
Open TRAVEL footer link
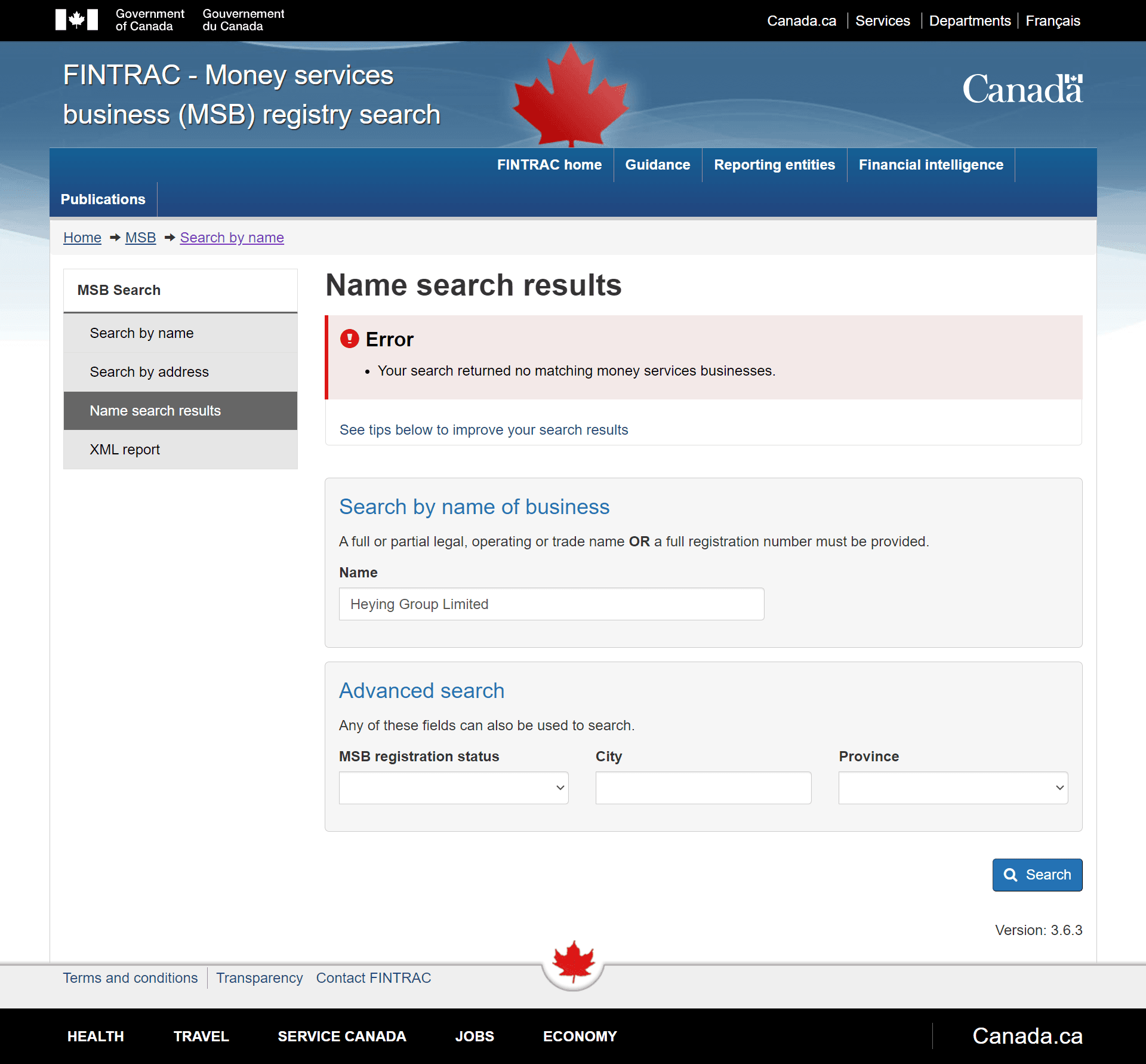click(201, 1037)
